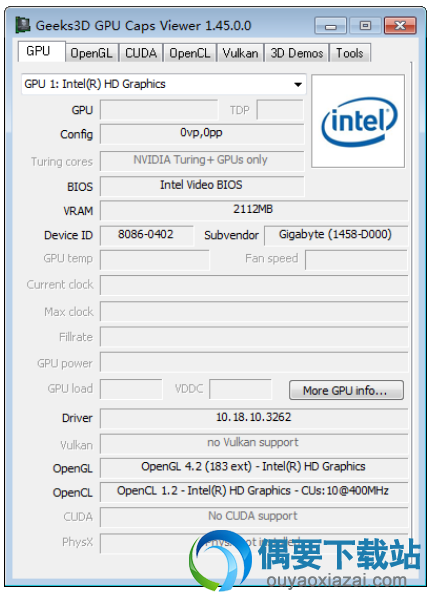Click the PhysX label
This screenshot has height=592, width=432.
point(77,542)
